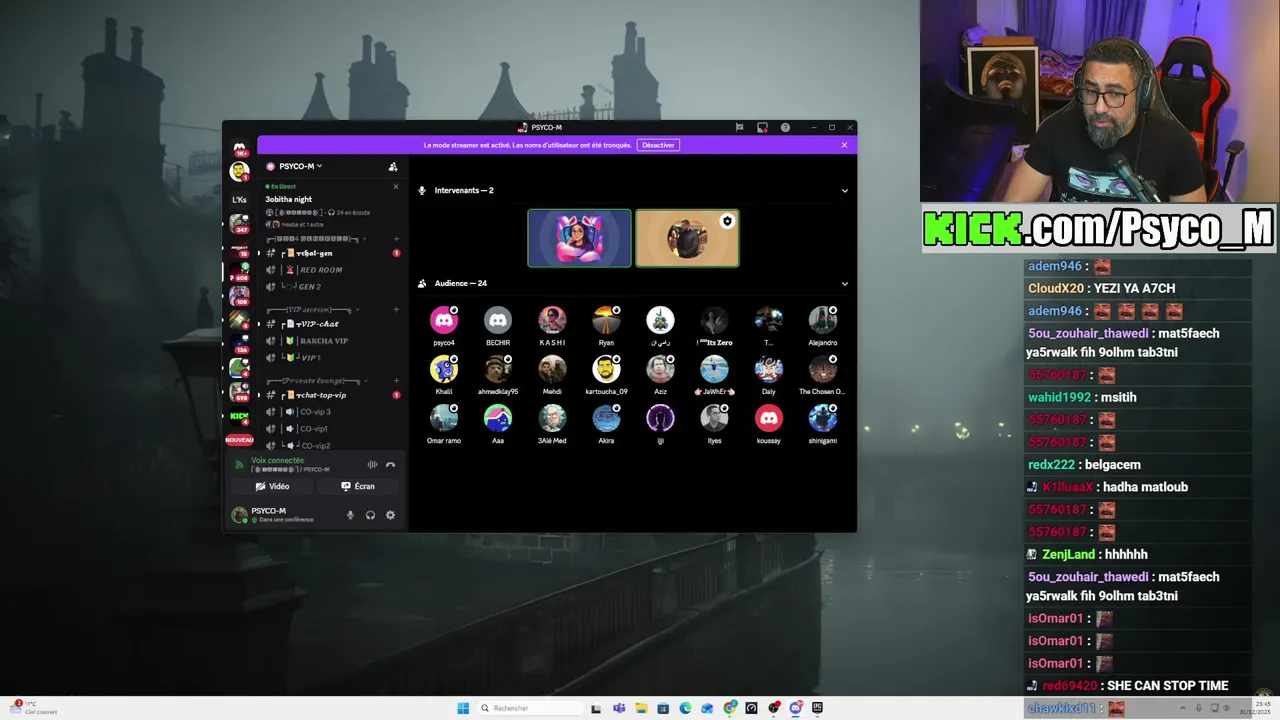This screenshot has height=720, width=1280.
Task: Open Microsoft Teams from the taskbar
Action: coord(619,708)
